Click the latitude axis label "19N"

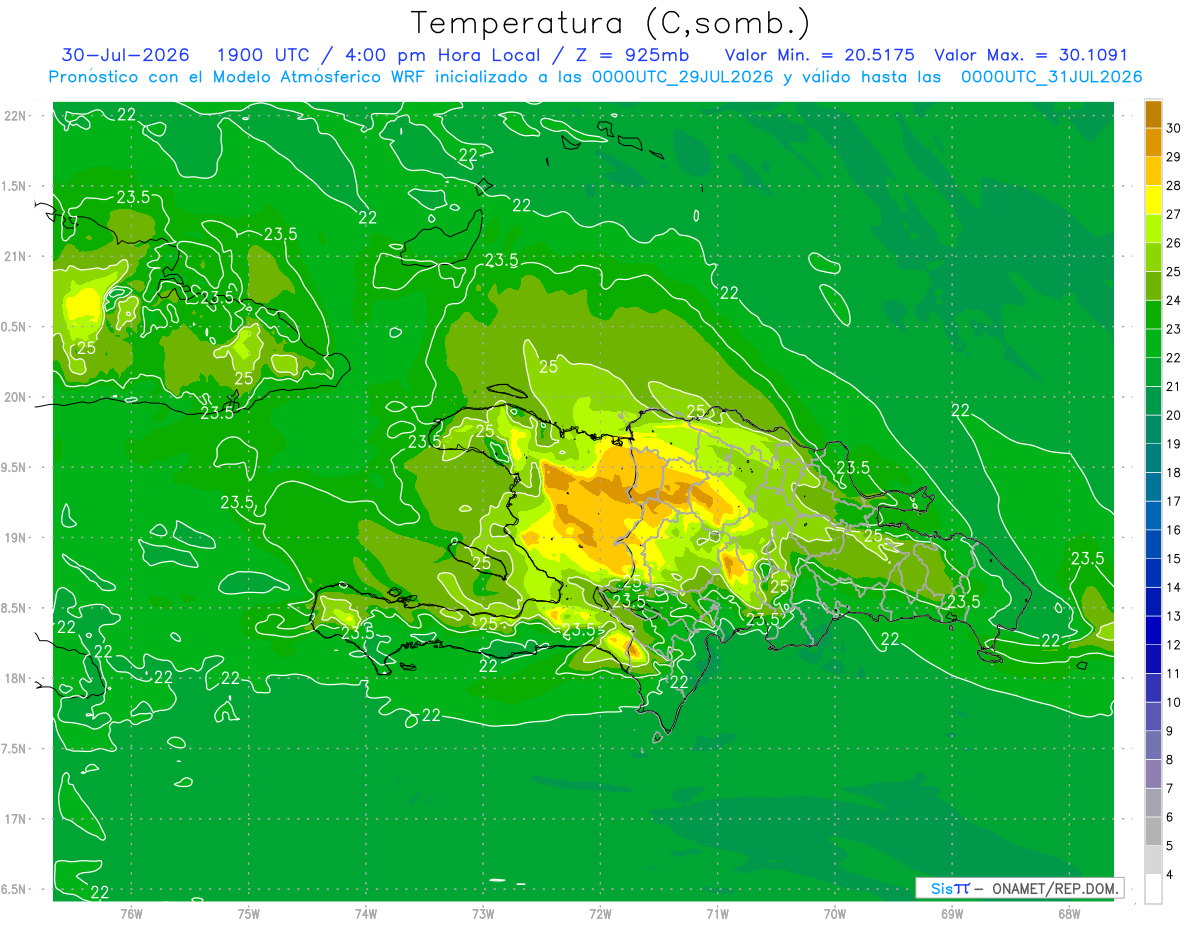pyautogui.click(x=18, y=537)
